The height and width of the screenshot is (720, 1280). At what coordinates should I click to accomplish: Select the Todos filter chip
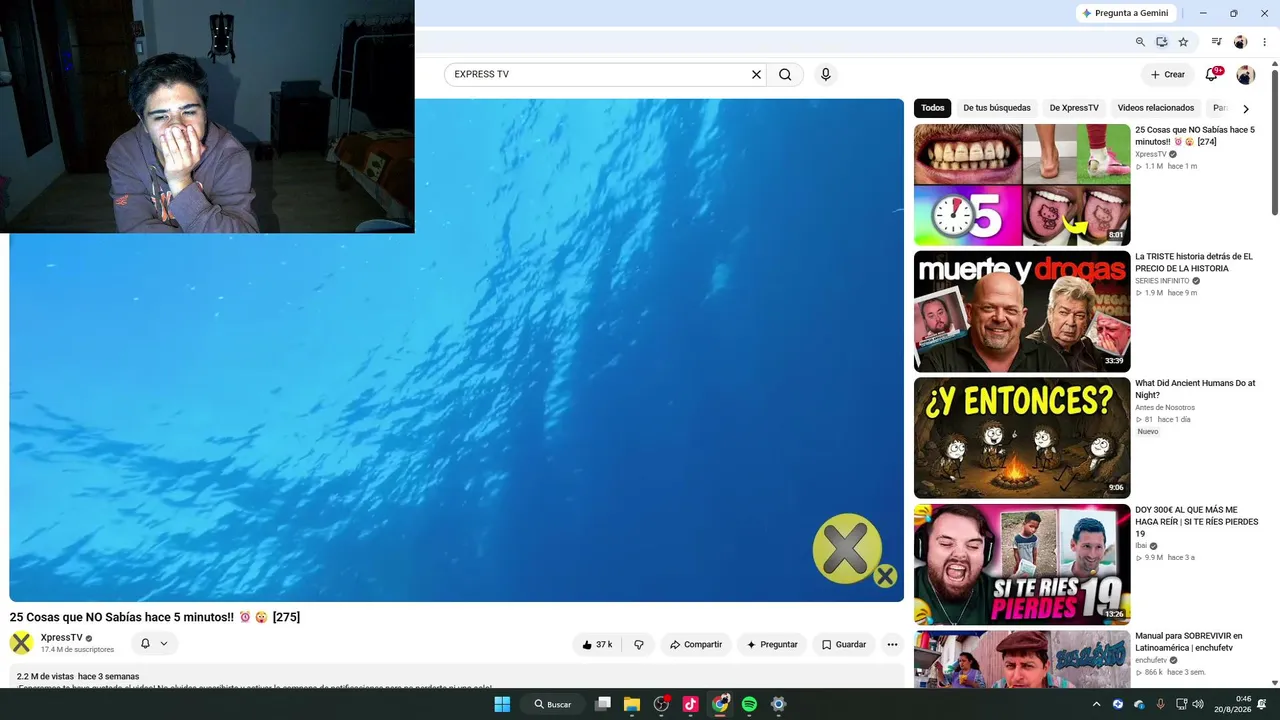[x=933, y=108]
